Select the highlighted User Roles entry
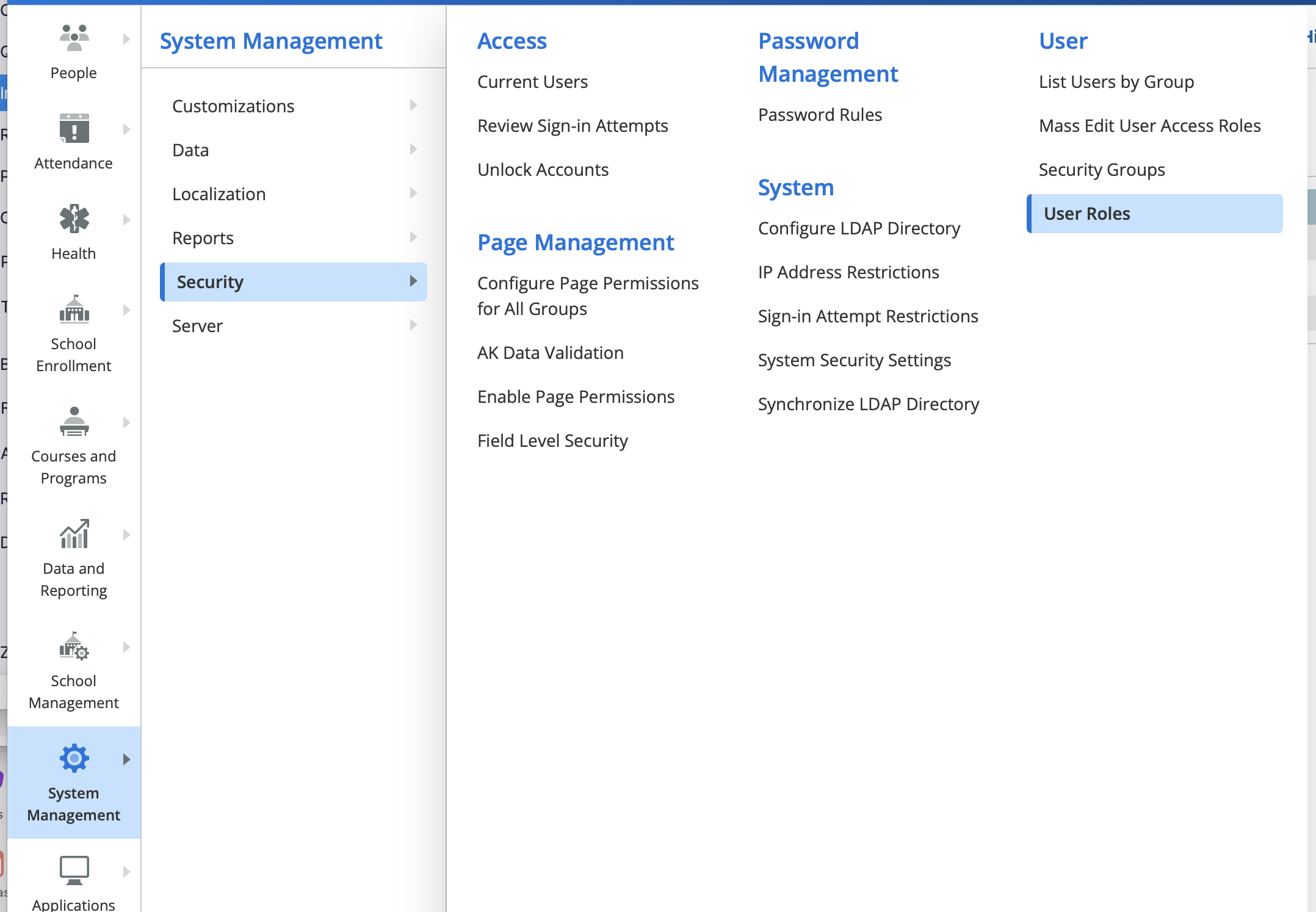The width and height of the screenshot is (1316, 912). (1086, 213)
